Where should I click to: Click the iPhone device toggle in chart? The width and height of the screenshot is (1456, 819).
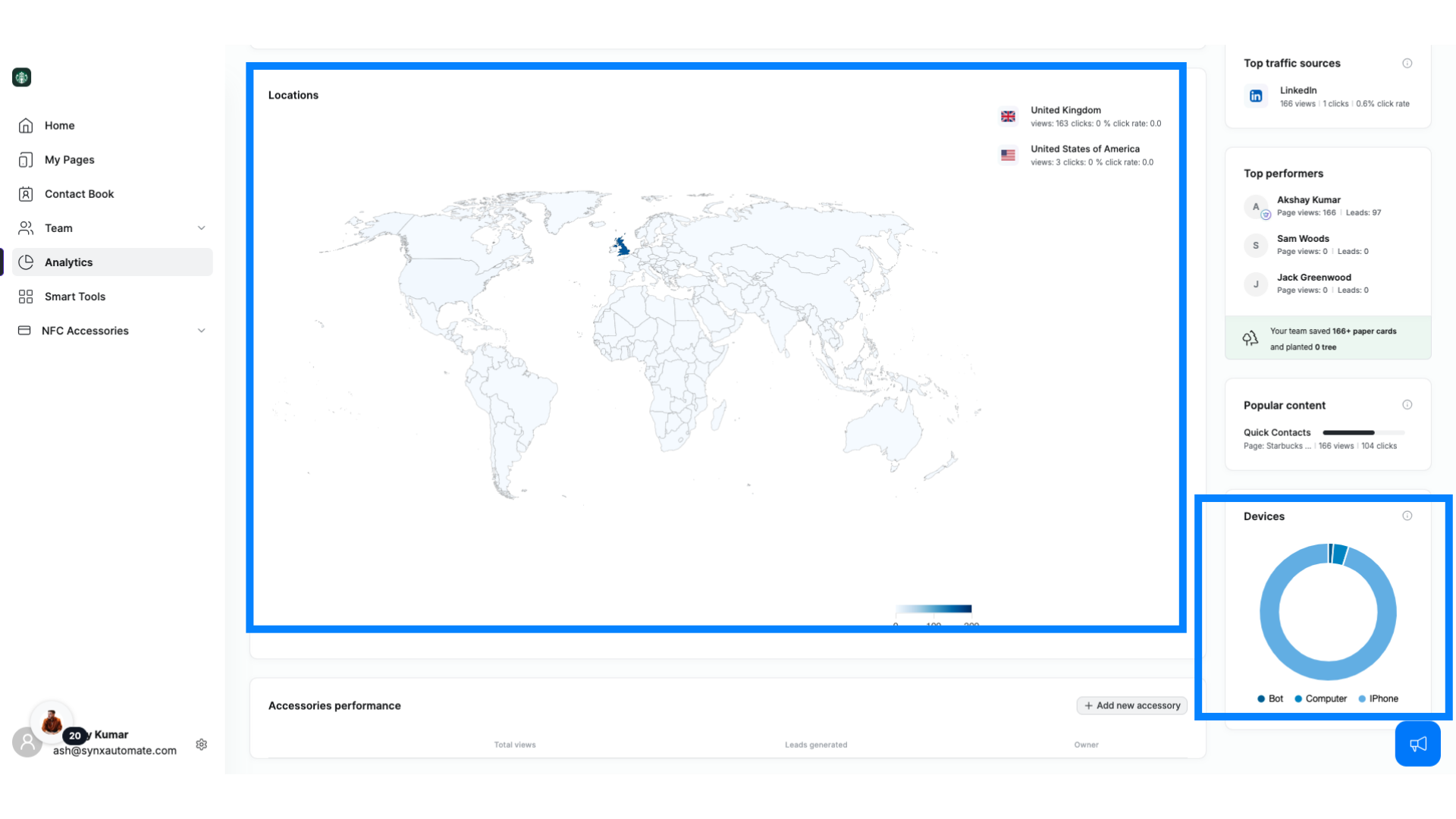1383,698
